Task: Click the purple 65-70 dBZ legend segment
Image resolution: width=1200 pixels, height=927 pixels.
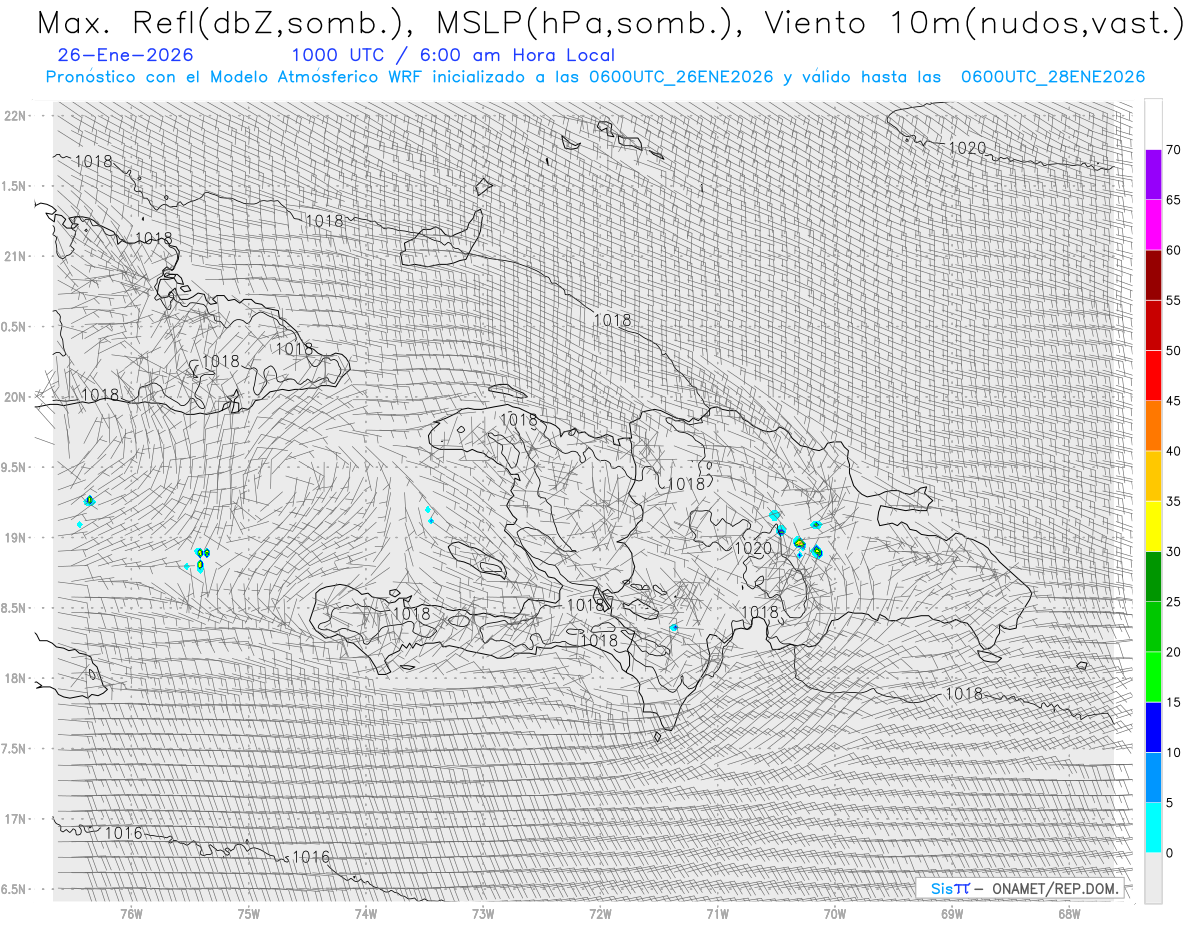Action: [x=1153, y=175]
